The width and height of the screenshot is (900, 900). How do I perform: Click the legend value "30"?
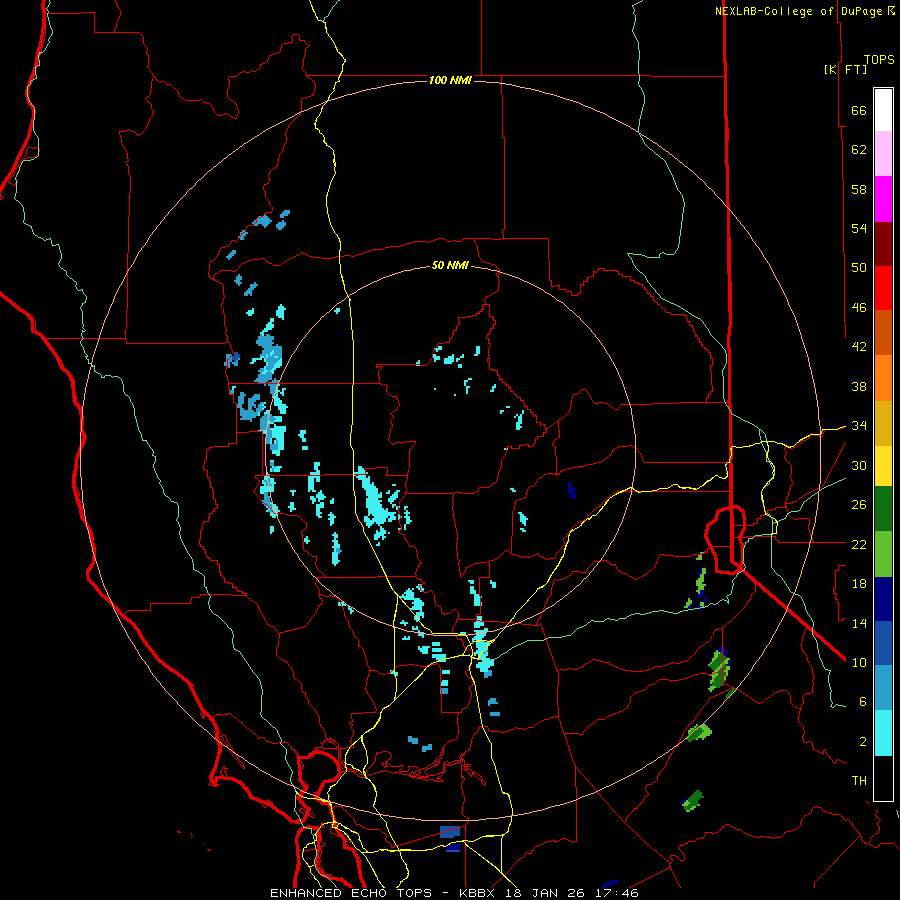859,465
